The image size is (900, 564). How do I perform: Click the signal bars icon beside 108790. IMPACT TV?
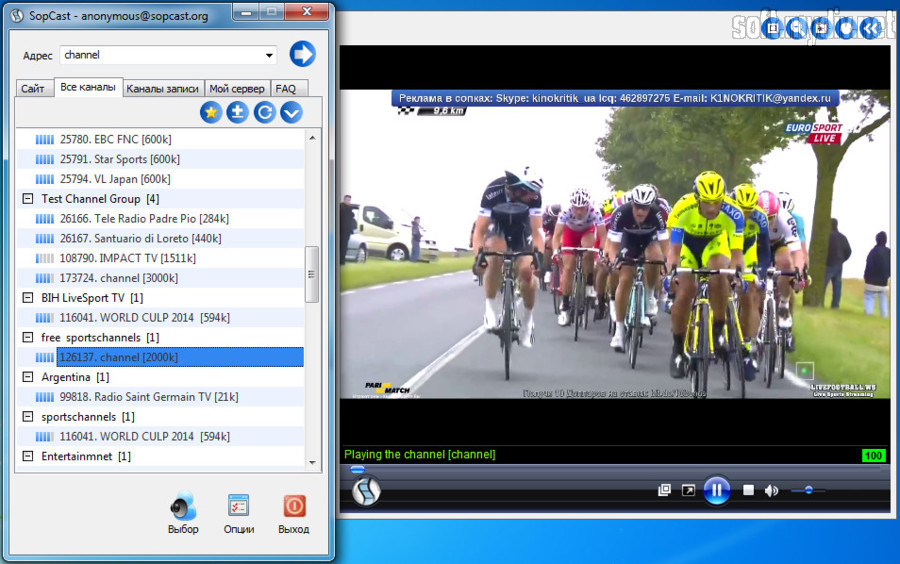45,258
